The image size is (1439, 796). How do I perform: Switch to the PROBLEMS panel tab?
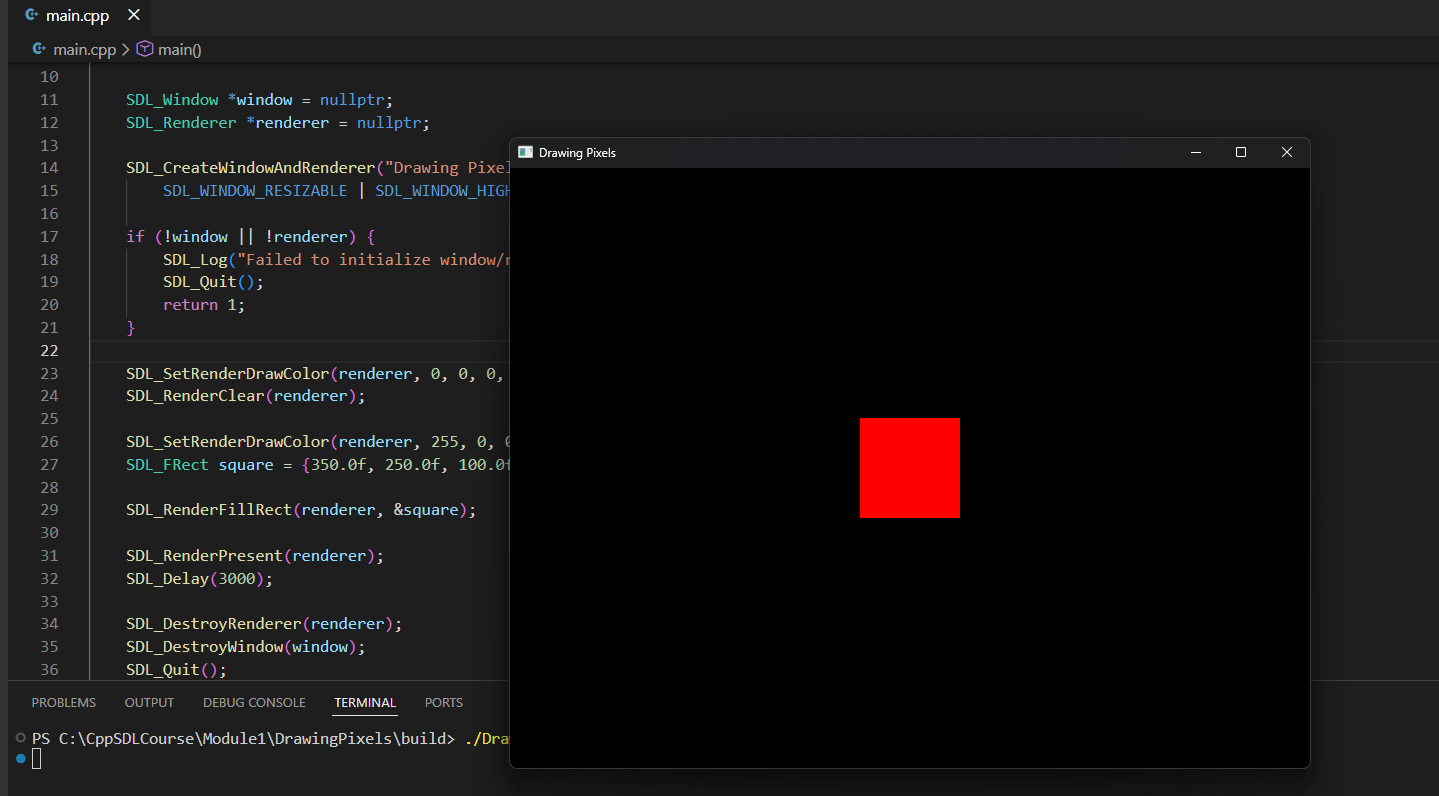64,703
